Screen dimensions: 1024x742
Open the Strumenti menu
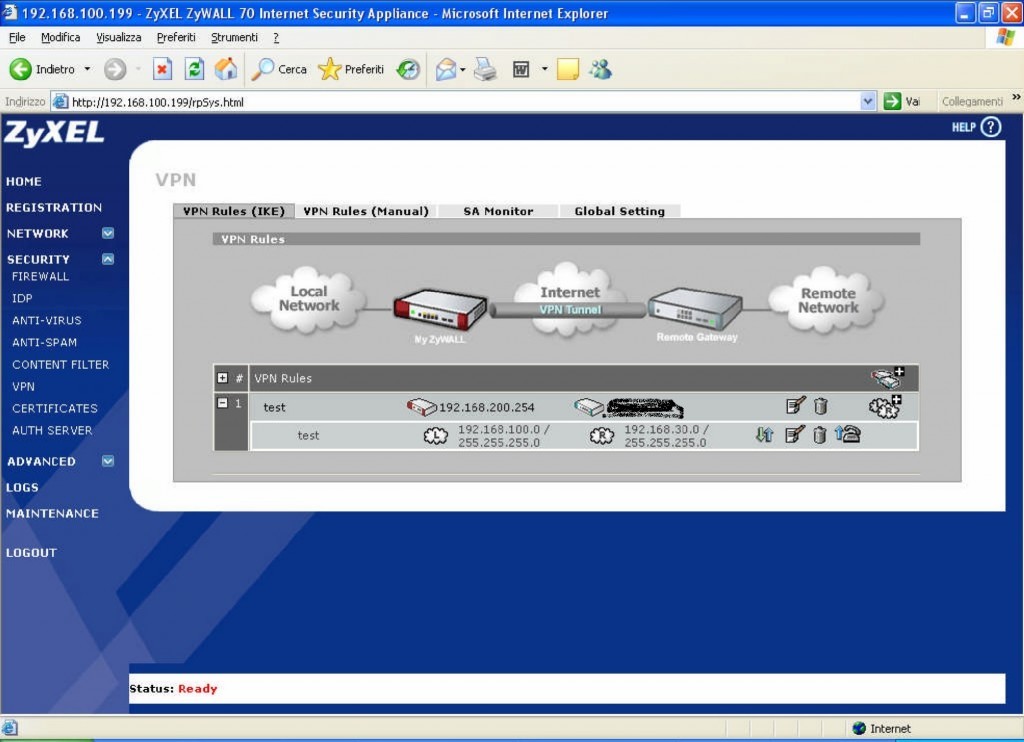(x=234, y=37)
